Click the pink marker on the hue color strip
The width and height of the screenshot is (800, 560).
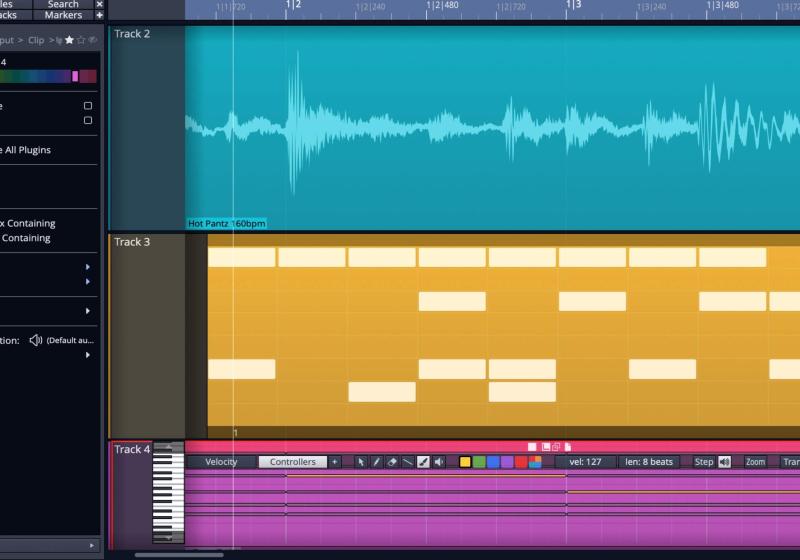pyautogui.click(x=75, y=77)
